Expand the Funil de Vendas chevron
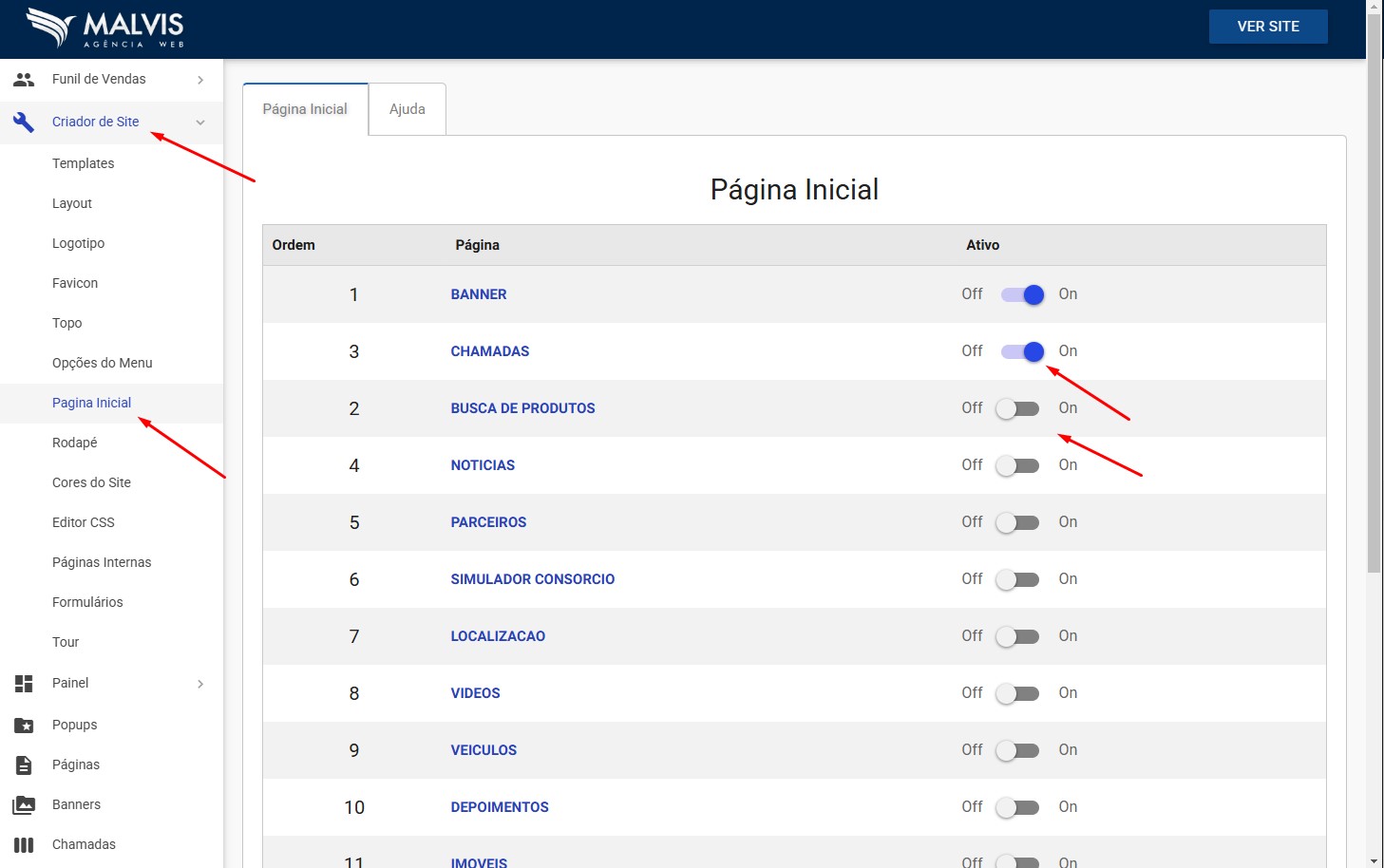Screen dimensions: 1384x868 (200, 80)
